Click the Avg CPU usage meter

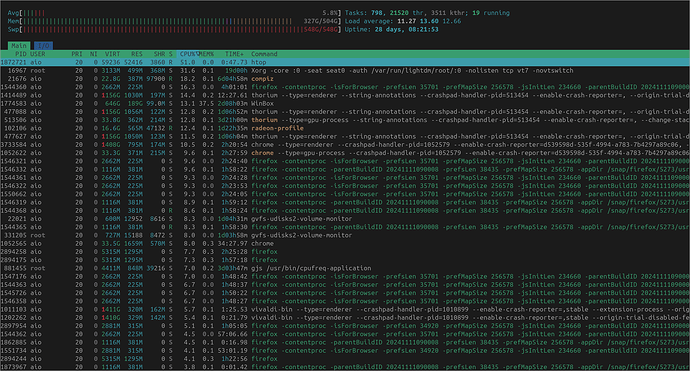(x=174, y=13)
